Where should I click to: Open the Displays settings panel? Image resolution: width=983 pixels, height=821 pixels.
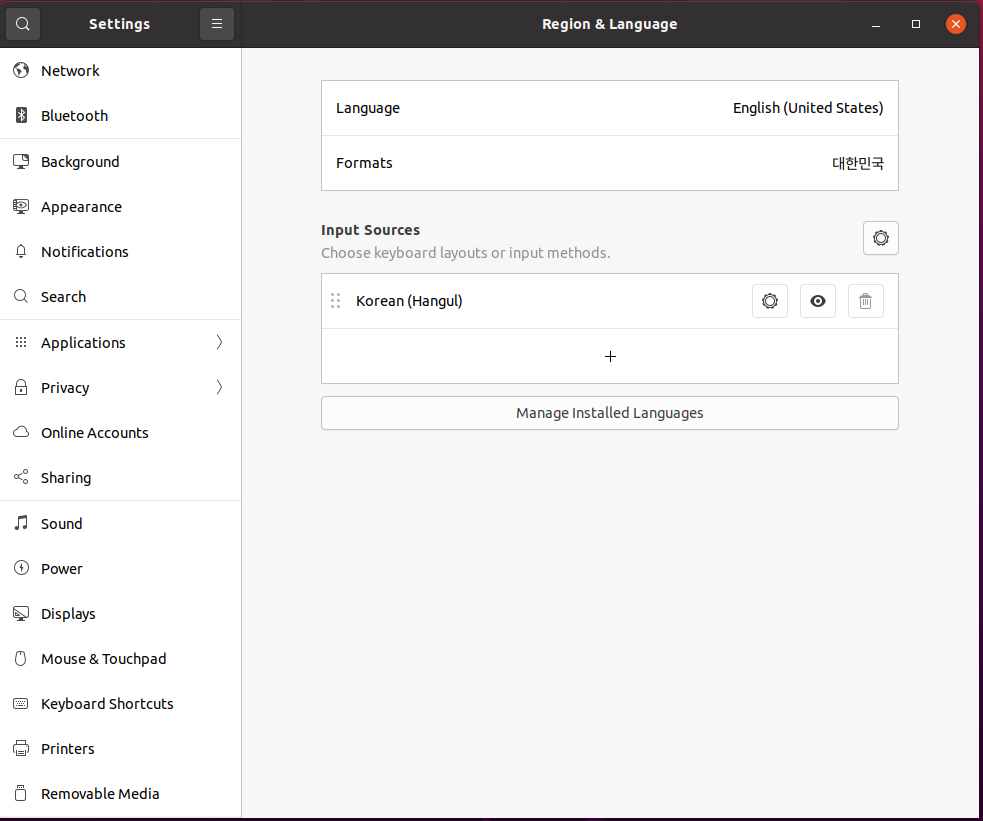(120, 614)
